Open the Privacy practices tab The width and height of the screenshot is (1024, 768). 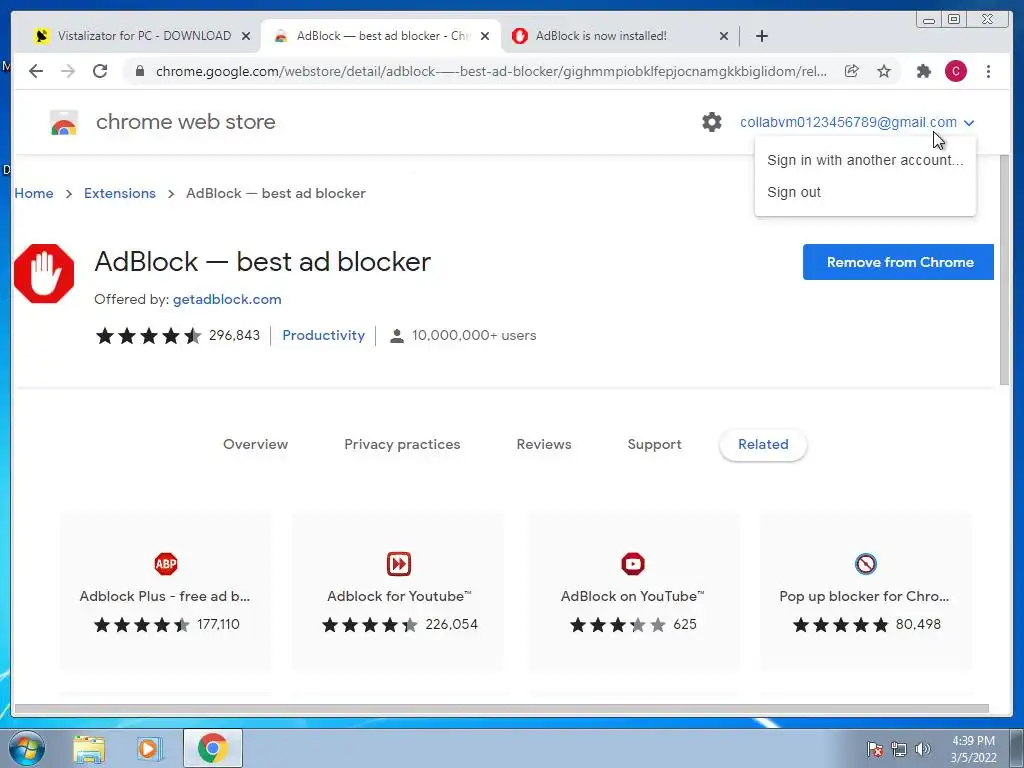[402, 444]
